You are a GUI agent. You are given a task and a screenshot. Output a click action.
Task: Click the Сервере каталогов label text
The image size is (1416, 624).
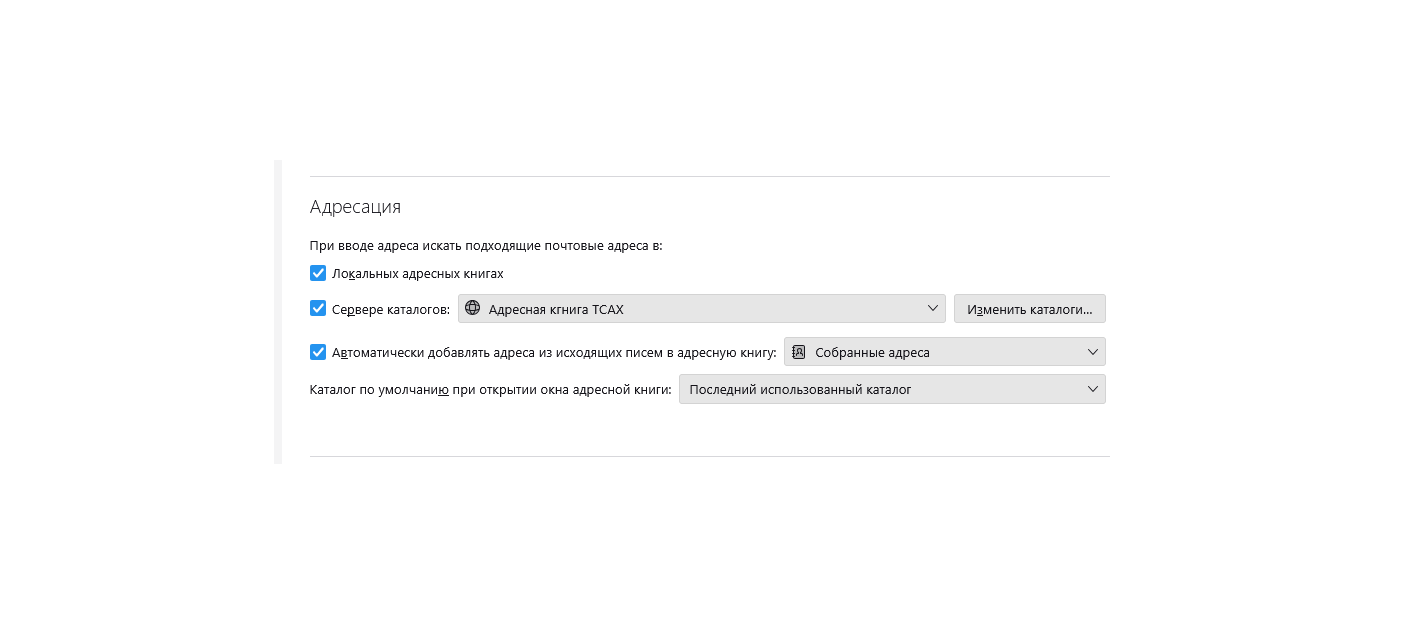(390, 310)
